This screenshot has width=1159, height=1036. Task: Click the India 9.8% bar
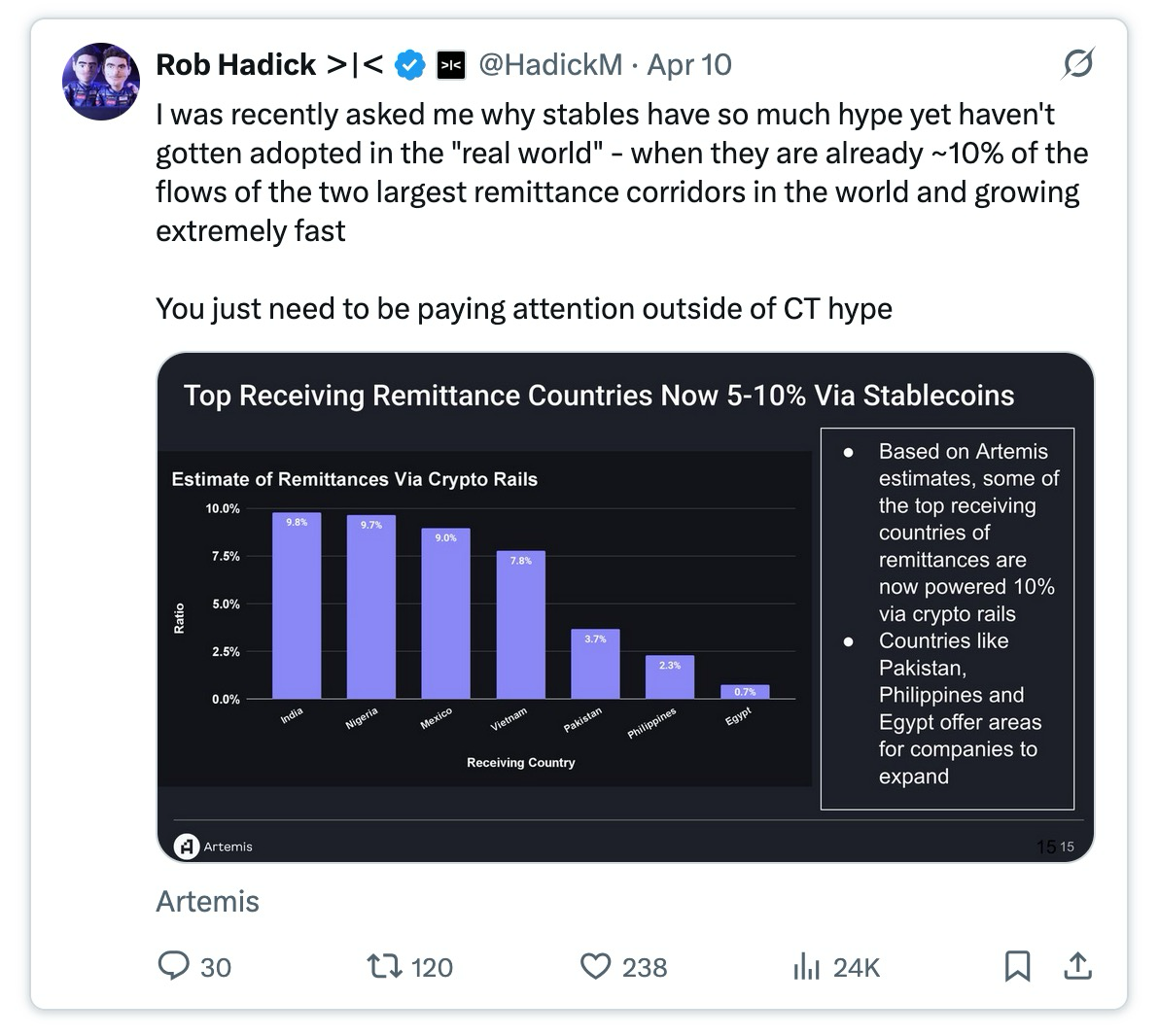click(297, 605)
